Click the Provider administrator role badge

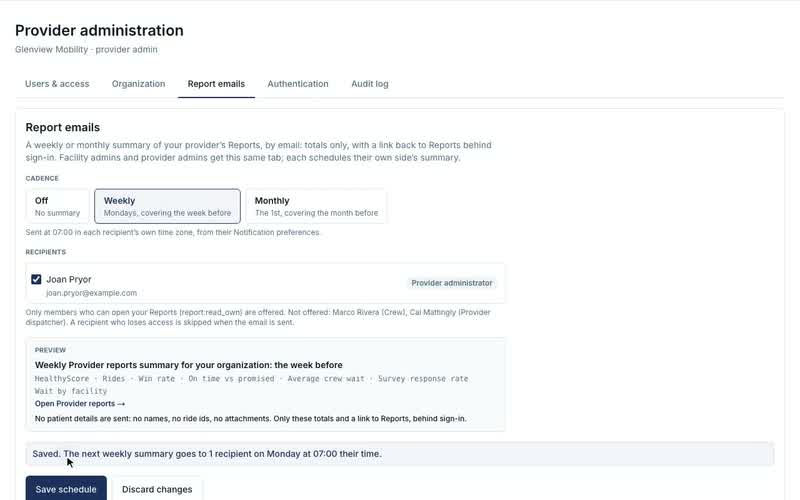(452, 283)
